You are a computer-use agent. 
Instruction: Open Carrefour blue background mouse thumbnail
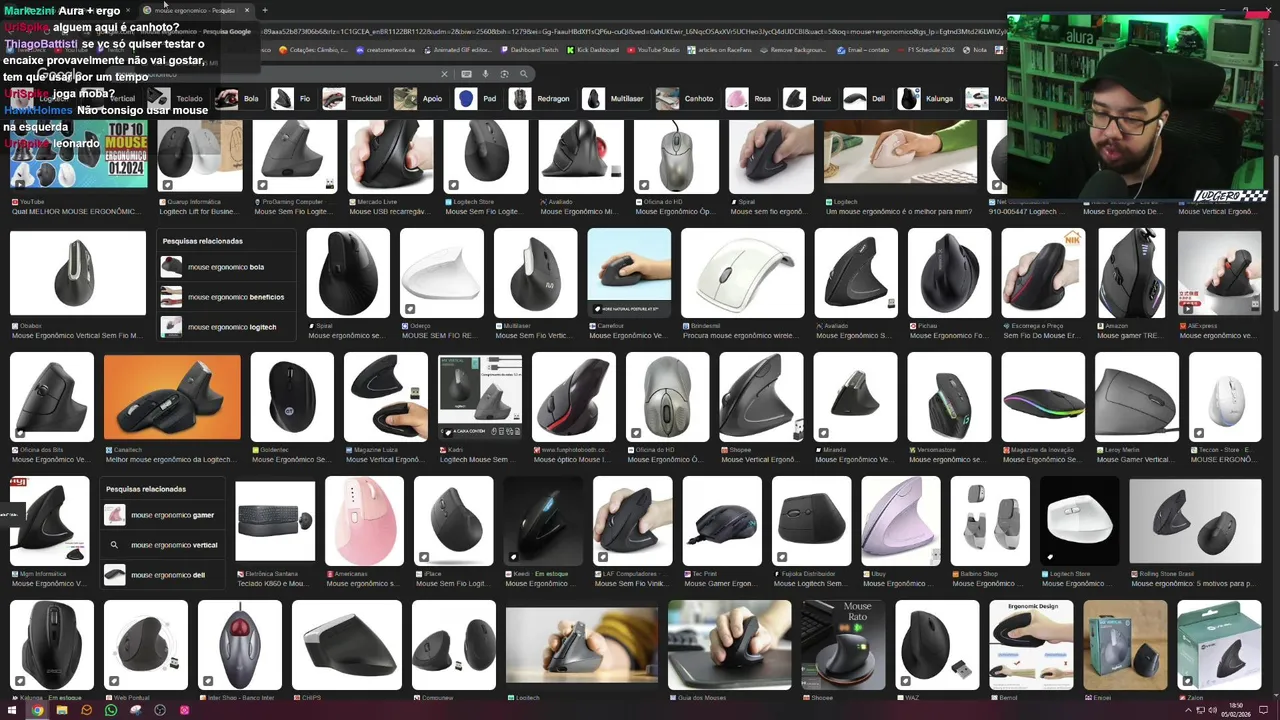pos(629,273)
